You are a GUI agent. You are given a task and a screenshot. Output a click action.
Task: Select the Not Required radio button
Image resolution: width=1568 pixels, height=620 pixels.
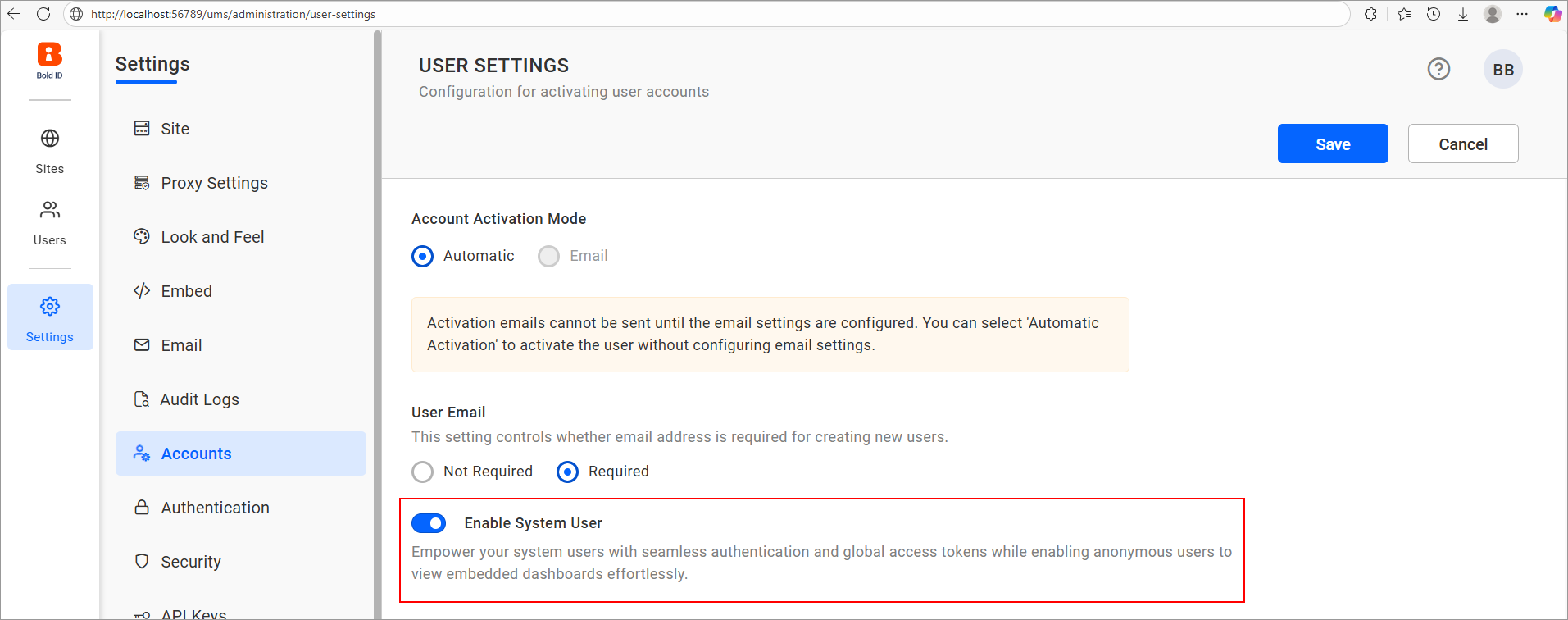click(x=423, y=472)
